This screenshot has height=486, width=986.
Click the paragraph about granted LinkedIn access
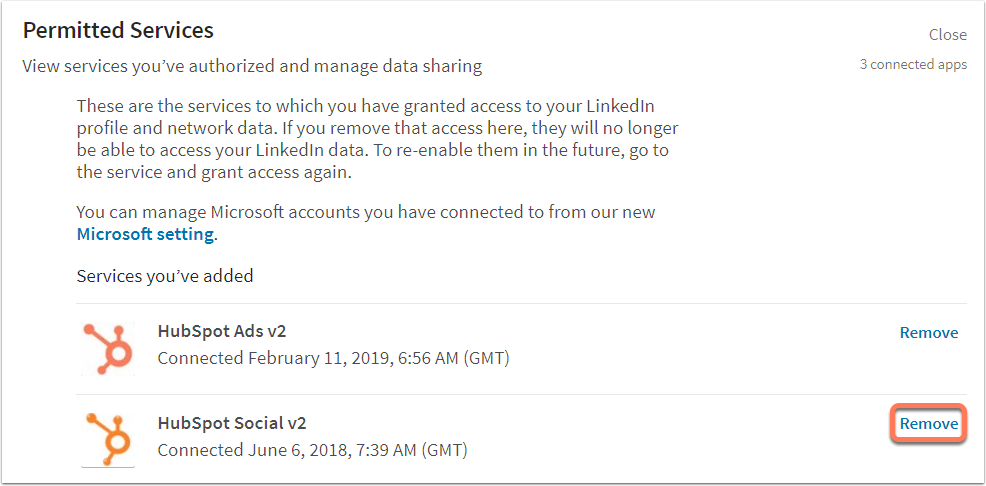click(366, 106)
